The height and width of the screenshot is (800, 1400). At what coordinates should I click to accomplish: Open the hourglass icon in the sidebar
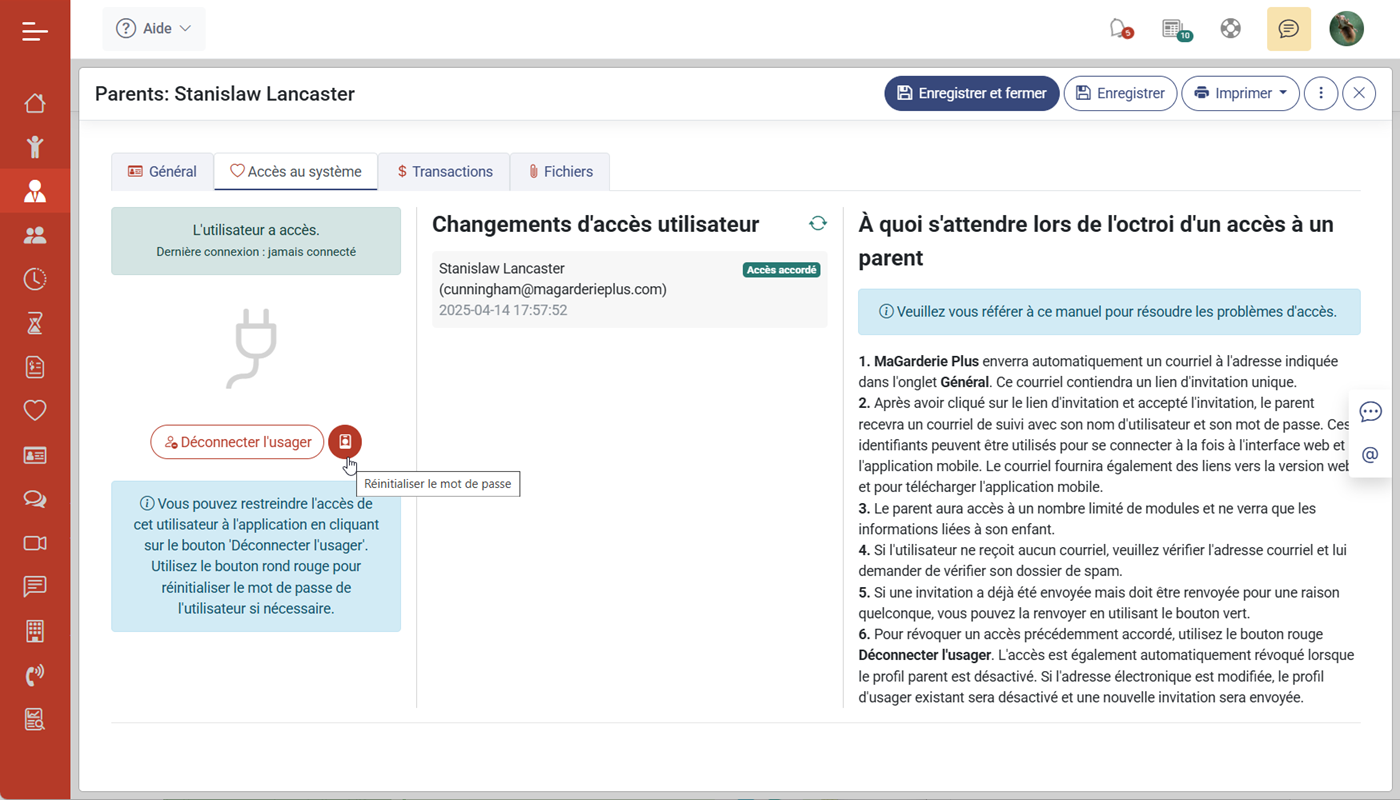pyautogui.click(x=35, y=323)
